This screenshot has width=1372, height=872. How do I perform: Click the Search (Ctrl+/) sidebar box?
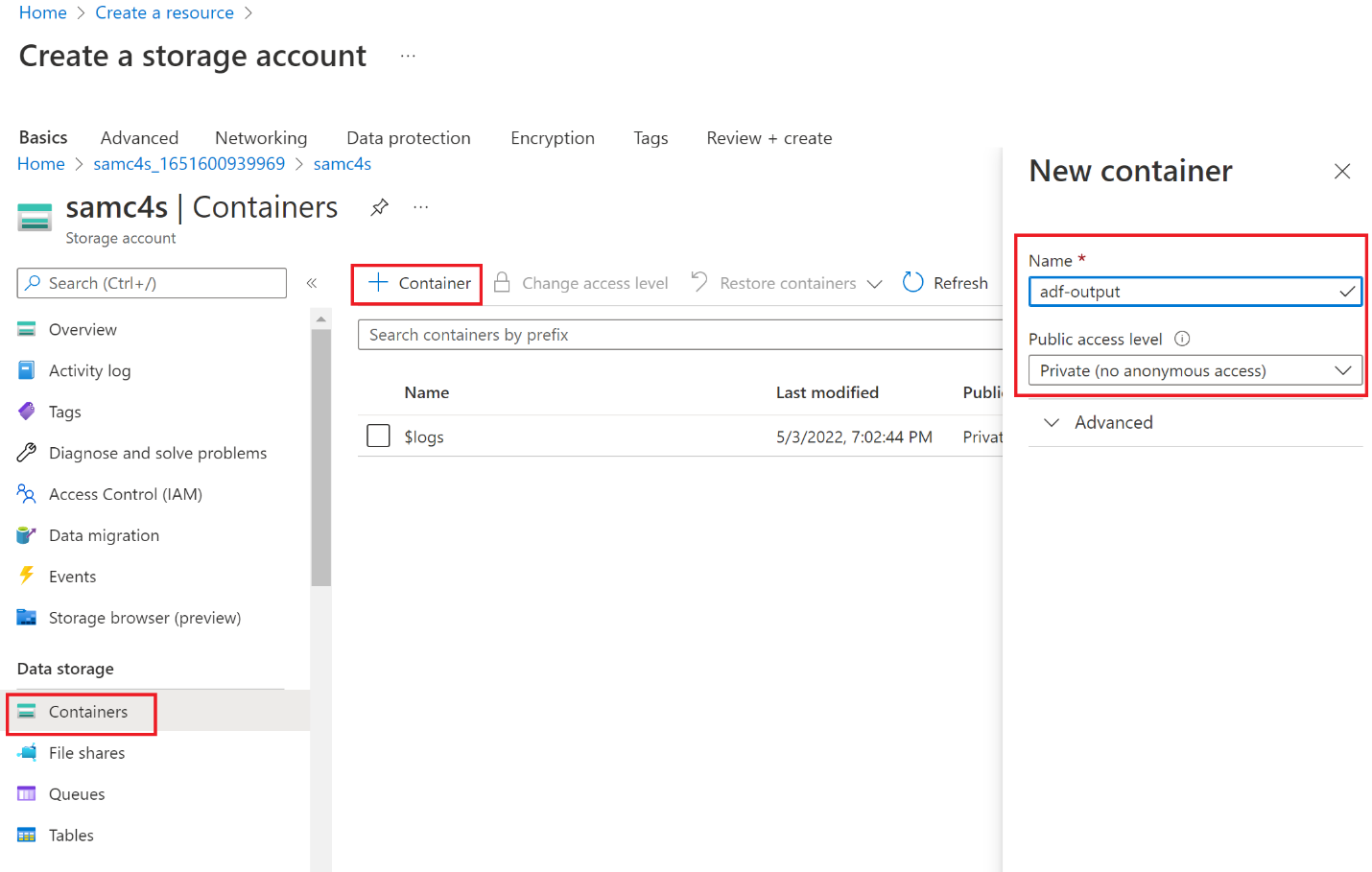152,283
